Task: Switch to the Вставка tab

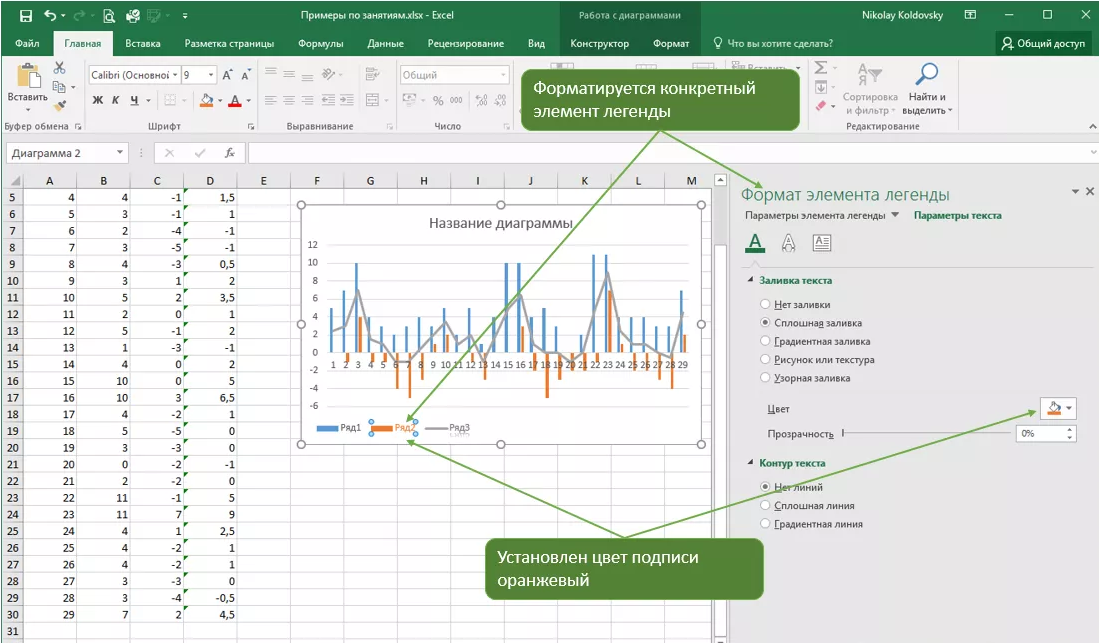Action: pos(143,43)
